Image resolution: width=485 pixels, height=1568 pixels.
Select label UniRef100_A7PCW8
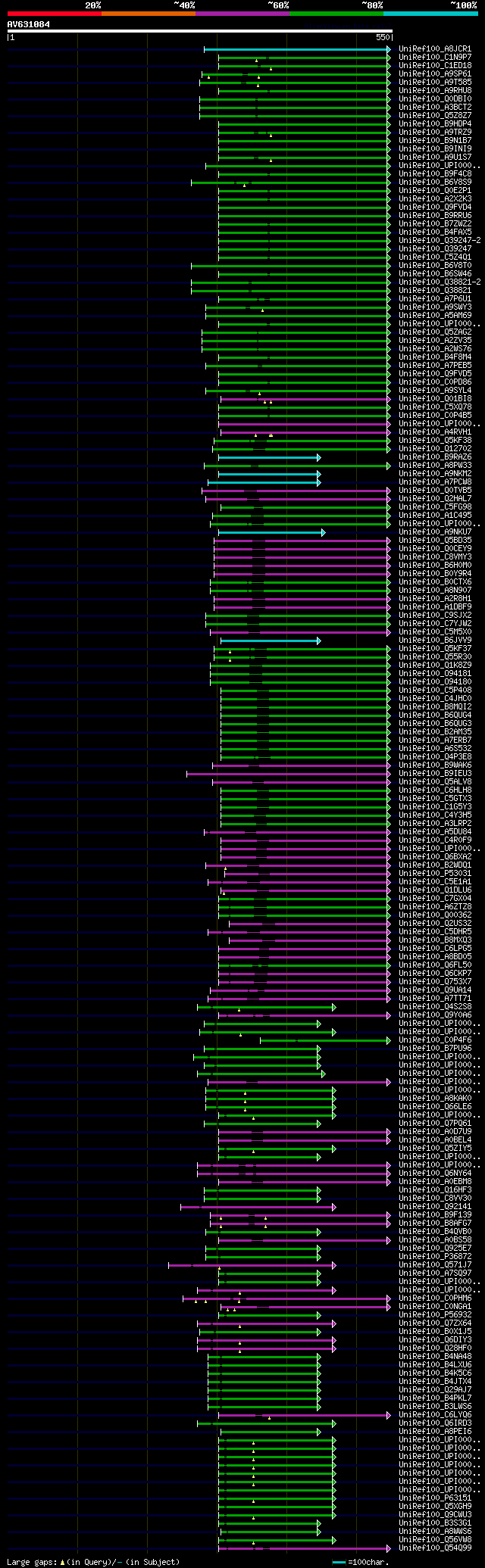point(435,482)
